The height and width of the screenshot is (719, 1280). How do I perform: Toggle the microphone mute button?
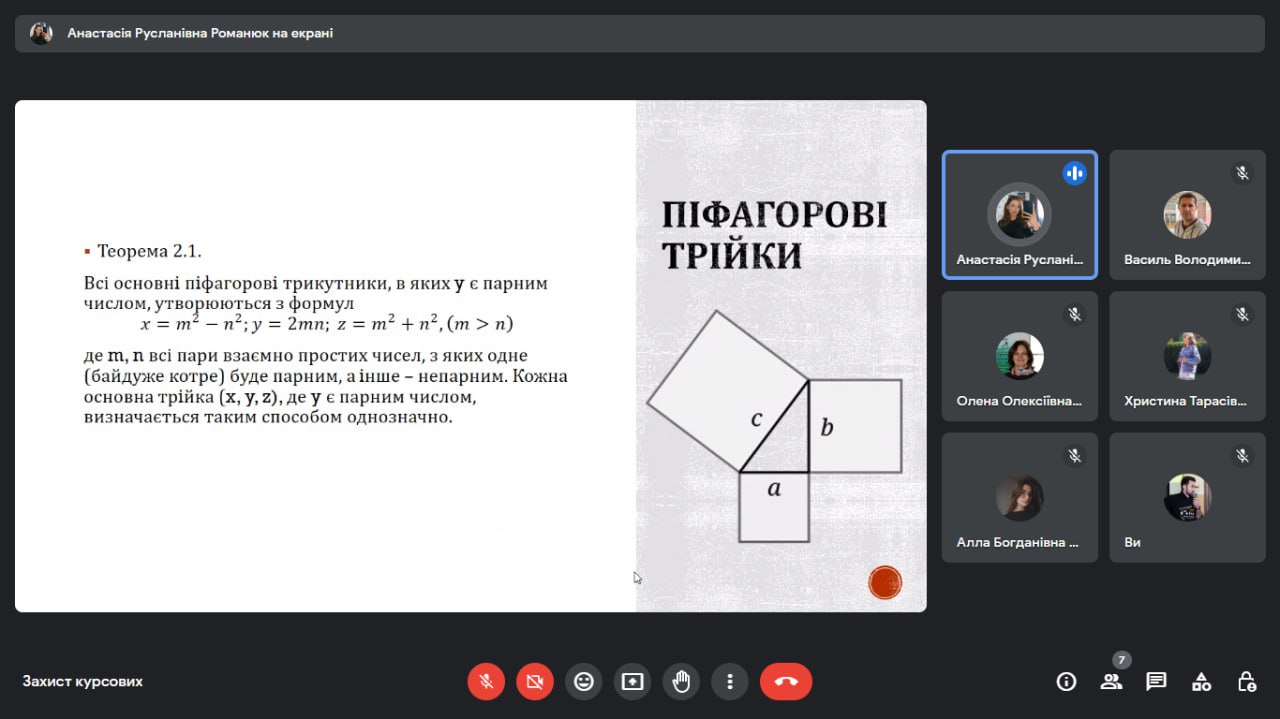click(x=486, y=682)
